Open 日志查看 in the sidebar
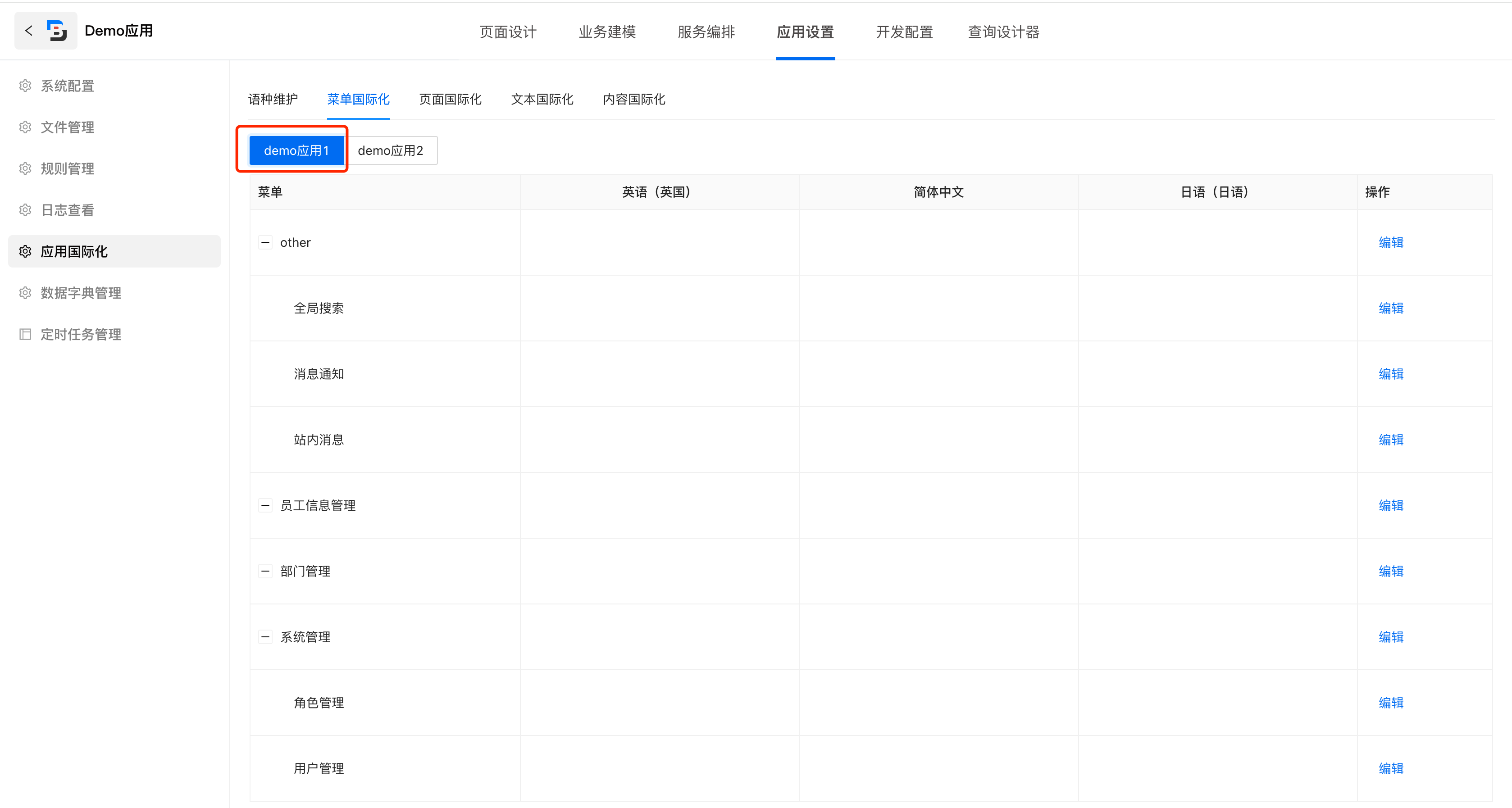 pos(114,210)
